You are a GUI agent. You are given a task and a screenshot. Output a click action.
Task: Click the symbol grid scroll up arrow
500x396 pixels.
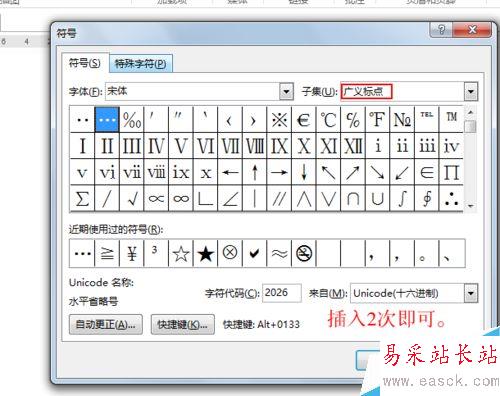tap(471, 112)
